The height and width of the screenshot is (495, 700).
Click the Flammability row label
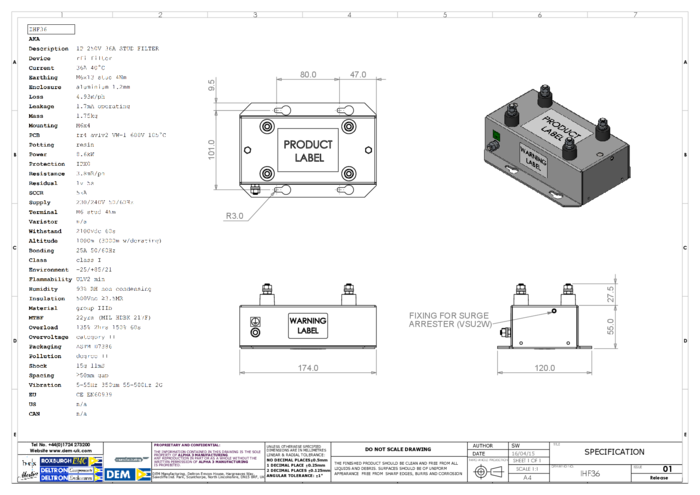click(x=50, y=279)
